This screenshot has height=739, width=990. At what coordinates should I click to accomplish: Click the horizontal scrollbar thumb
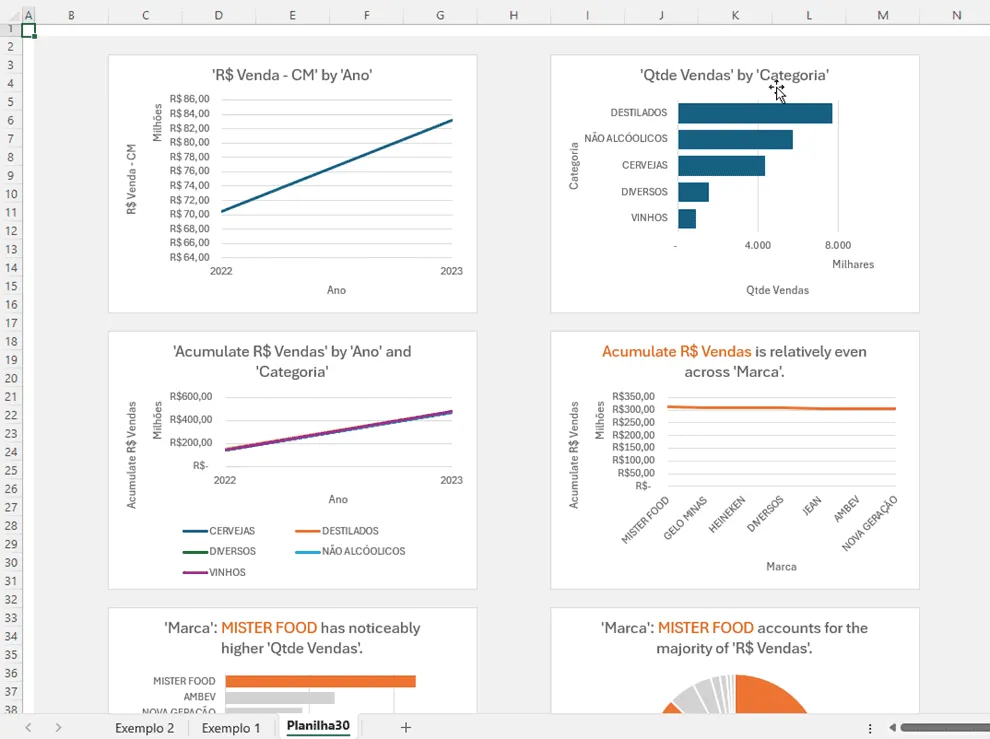945,728
